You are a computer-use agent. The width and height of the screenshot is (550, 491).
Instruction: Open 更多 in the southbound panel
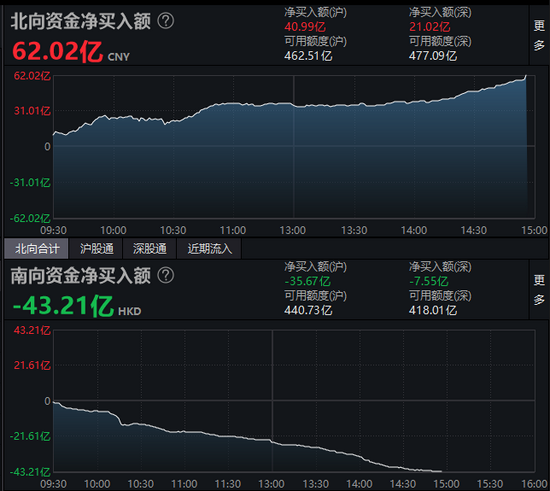(x=539, y=290)
